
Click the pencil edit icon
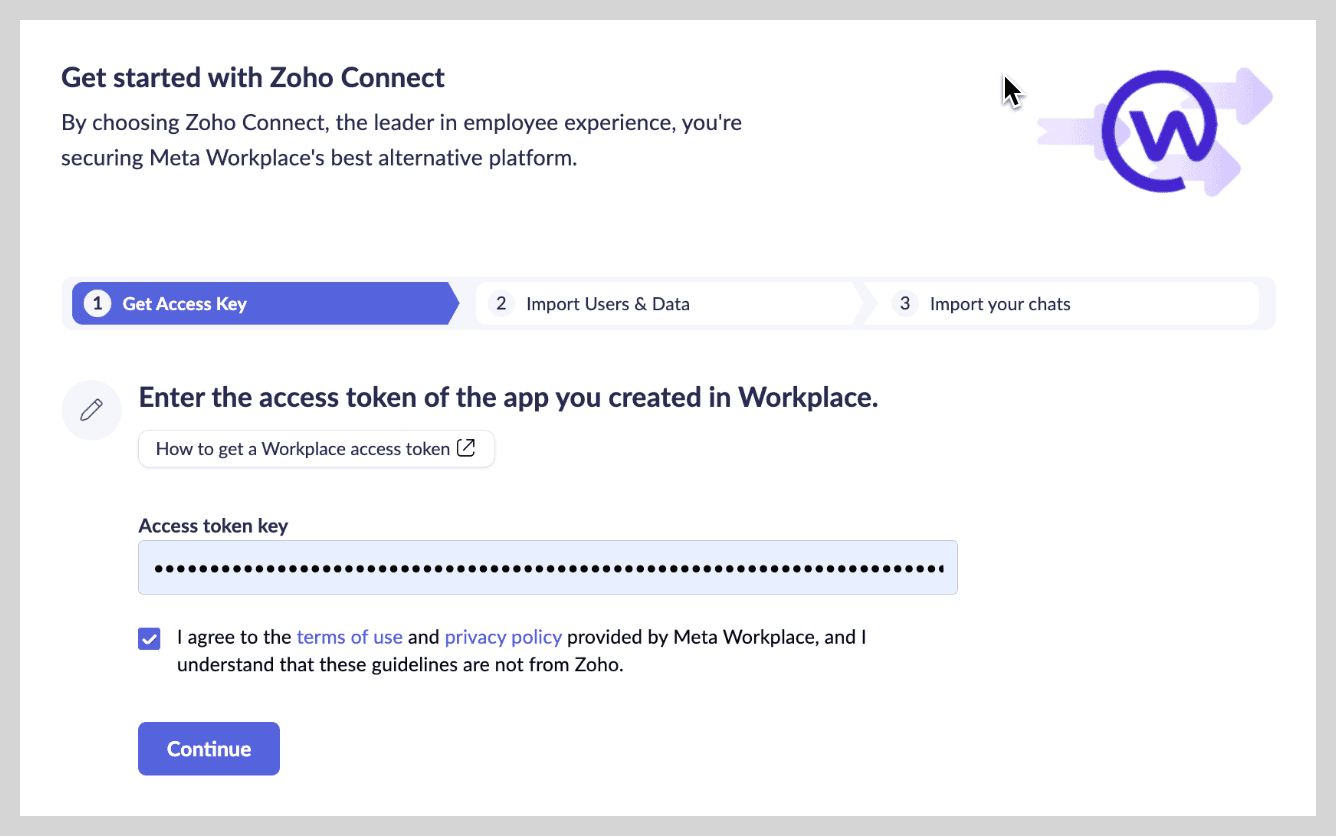click(92, 410)
